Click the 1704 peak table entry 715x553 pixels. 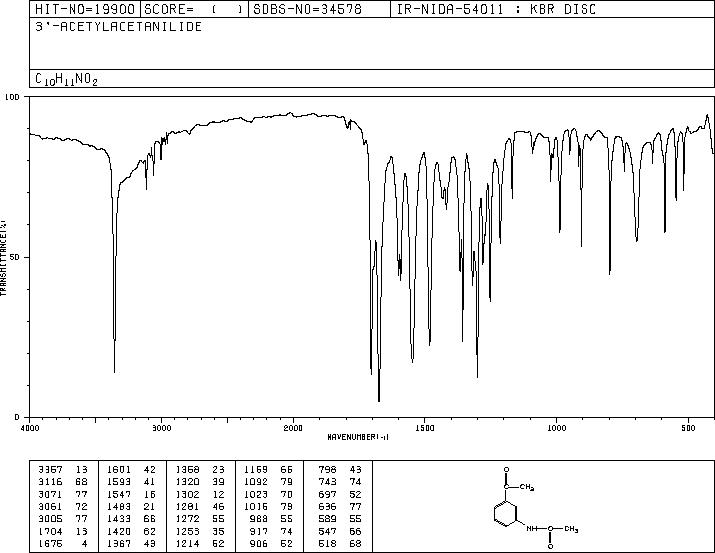(x=62, y=532)
